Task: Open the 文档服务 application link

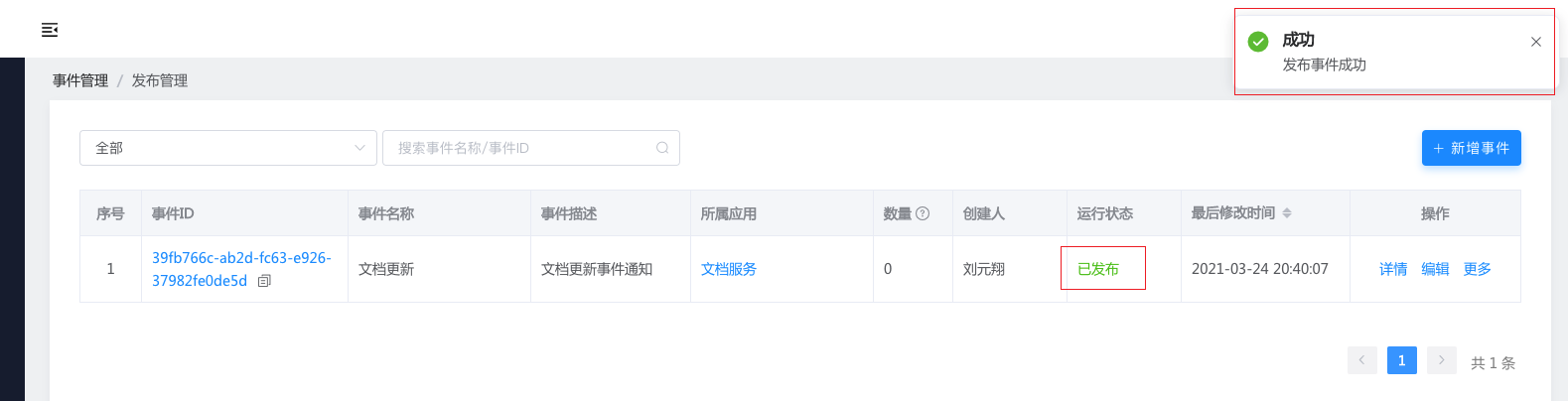Action: (729, 269)
